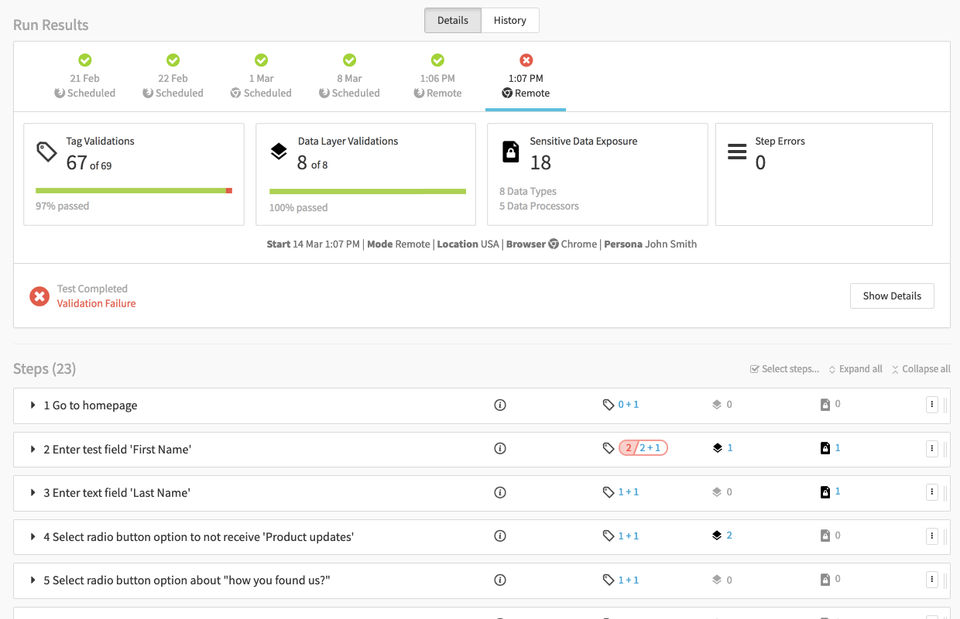The image size is (960, 619).
Task: Expand all steps
Action: click(x=855, y=369)
